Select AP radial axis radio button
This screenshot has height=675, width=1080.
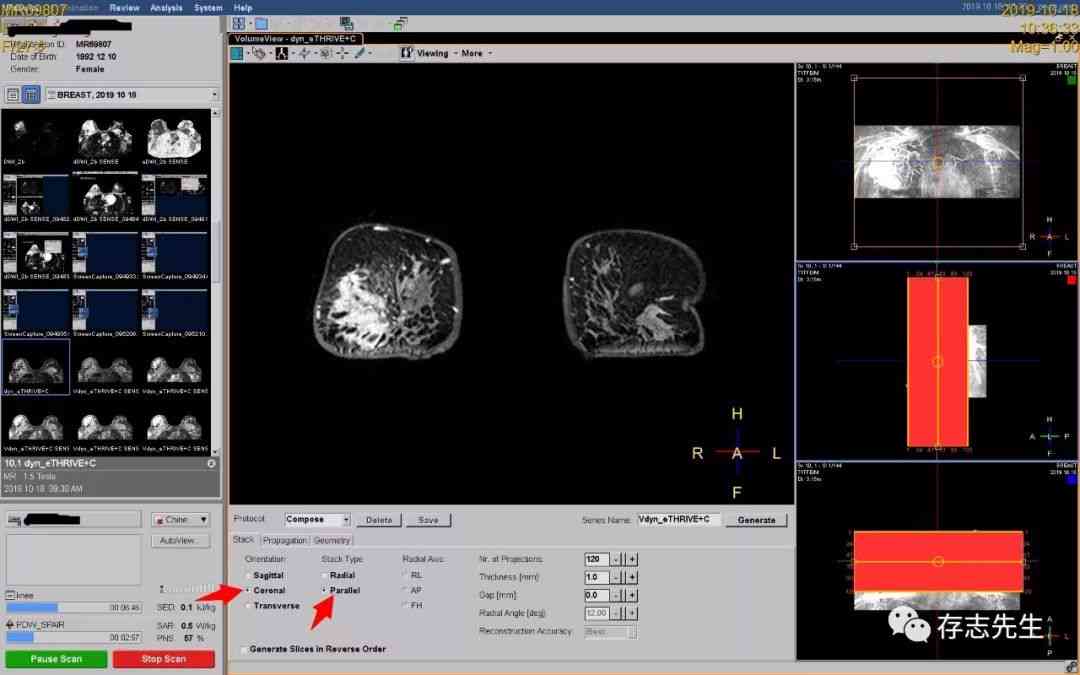[x=405, y=590]
